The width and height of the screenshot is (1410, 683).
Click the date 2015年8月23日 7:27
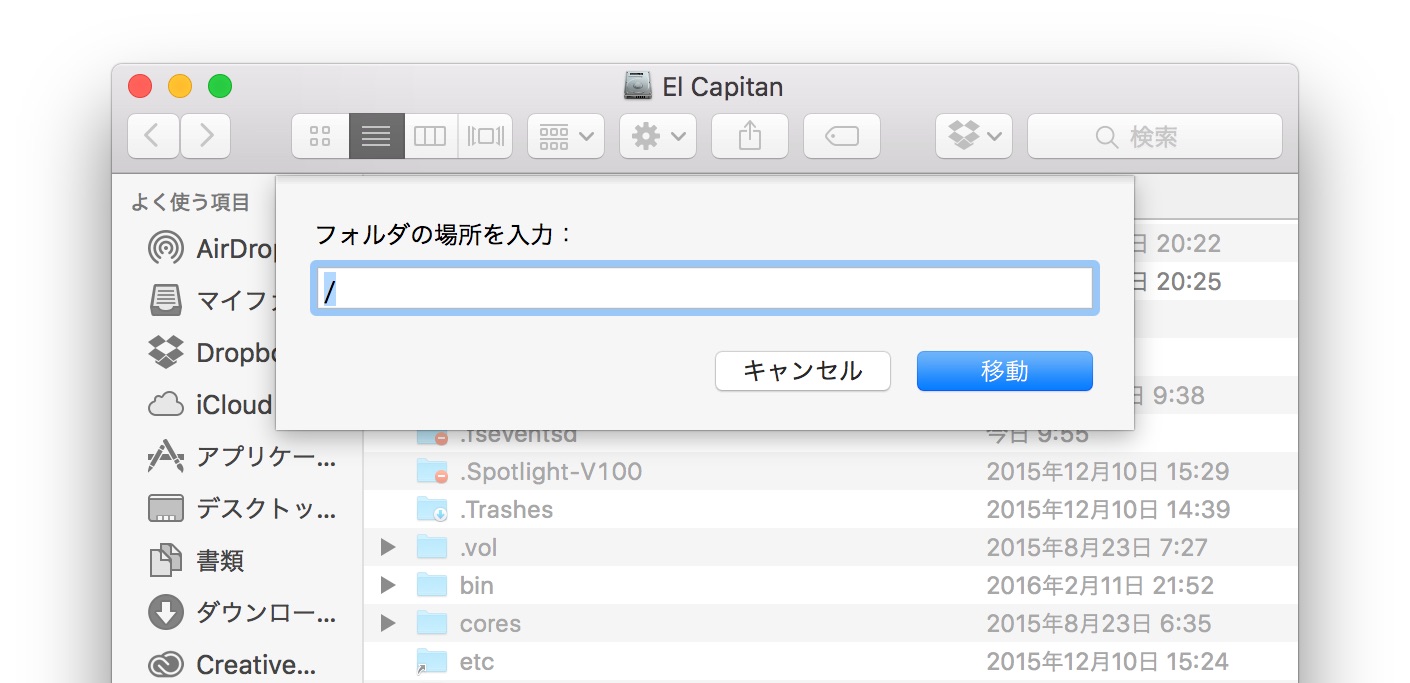click(x=1097, y=548)
